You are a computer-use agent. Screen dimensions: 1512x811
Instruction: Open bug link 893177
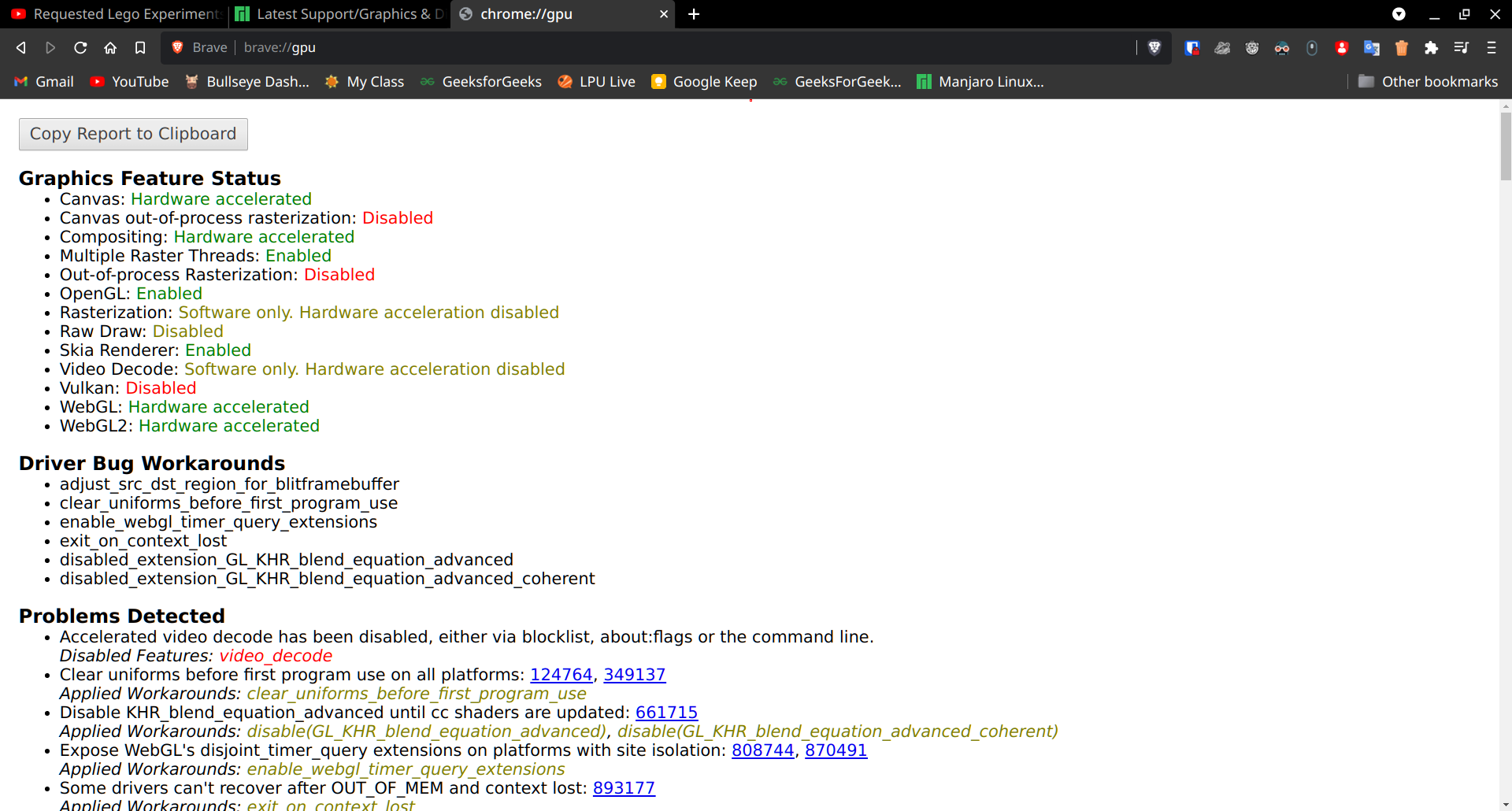click(x=624, y=788)
